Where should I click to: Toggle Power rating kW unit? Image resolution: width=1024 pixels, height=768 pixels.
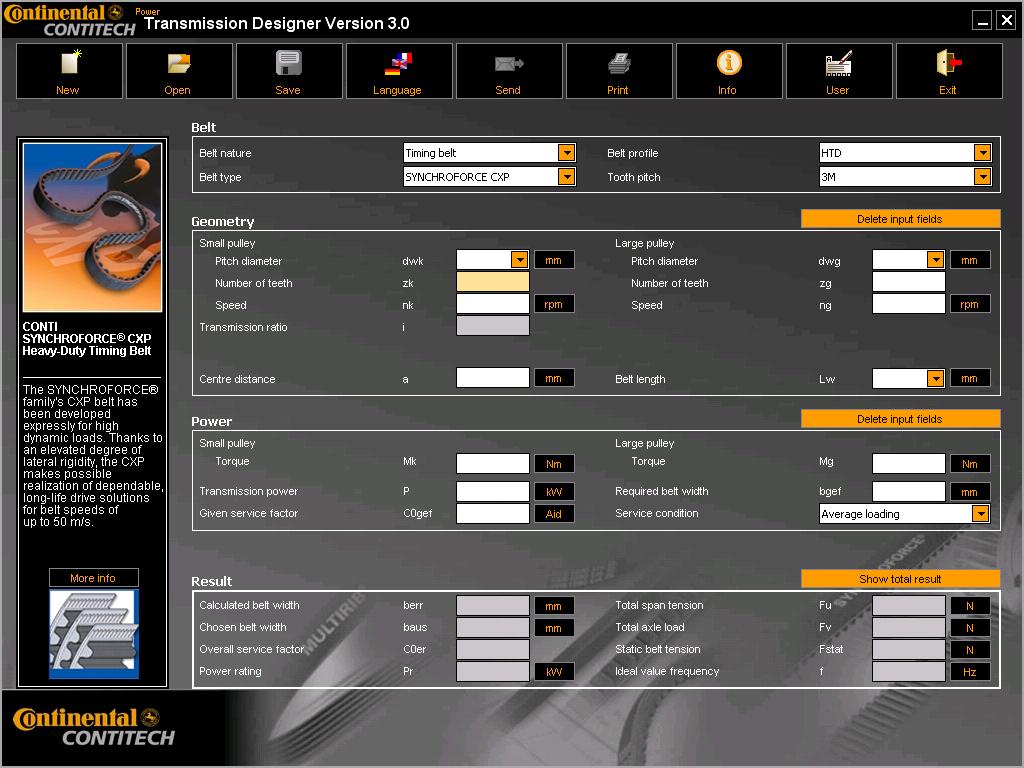coord(554,672)
